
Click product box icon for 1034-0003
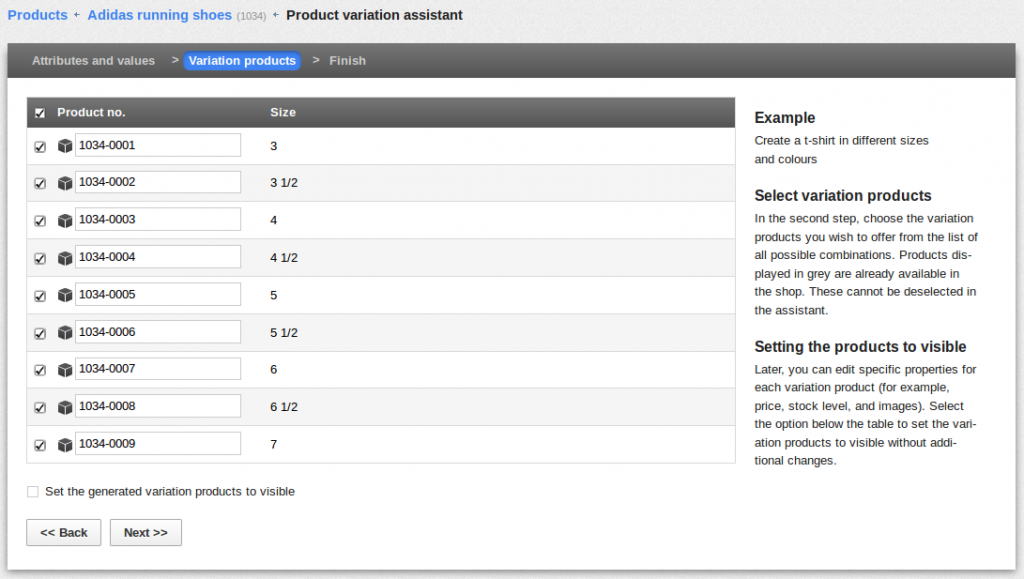tap(65, 221)
